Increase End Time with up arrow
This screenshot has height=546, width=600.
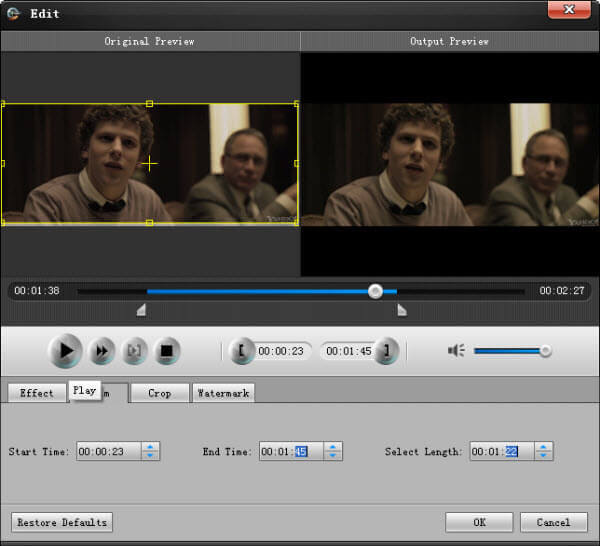coord(333,447)
